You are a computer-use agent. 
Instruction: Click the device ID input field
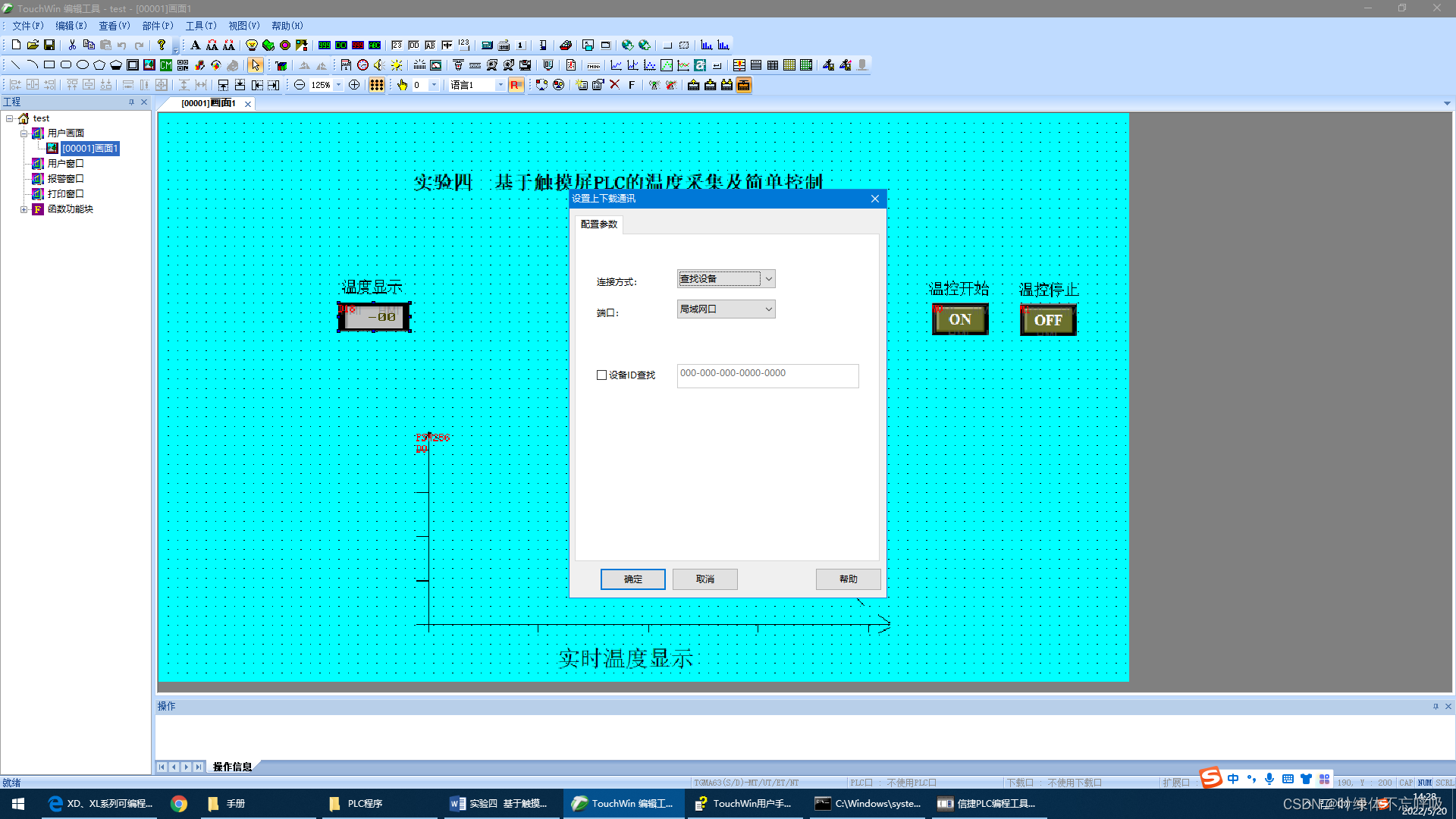coord(767,375)
